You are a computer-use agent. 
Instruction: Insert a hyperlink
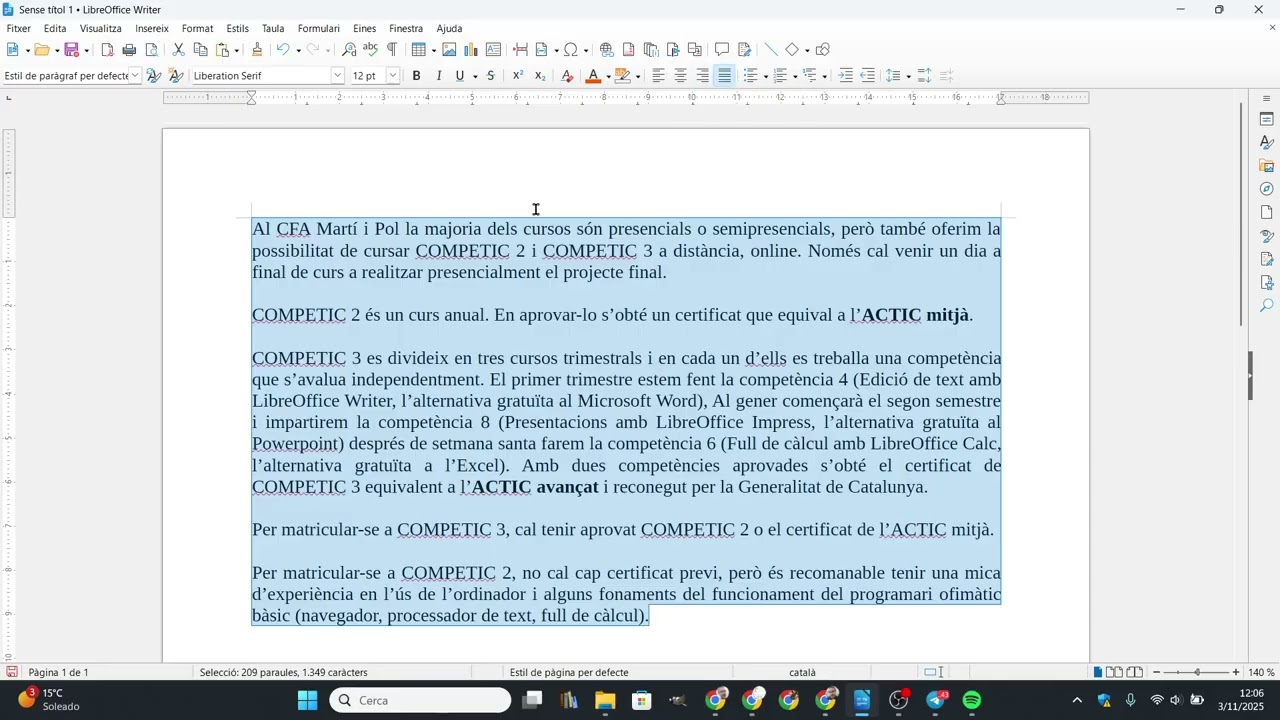pos(606,50)
